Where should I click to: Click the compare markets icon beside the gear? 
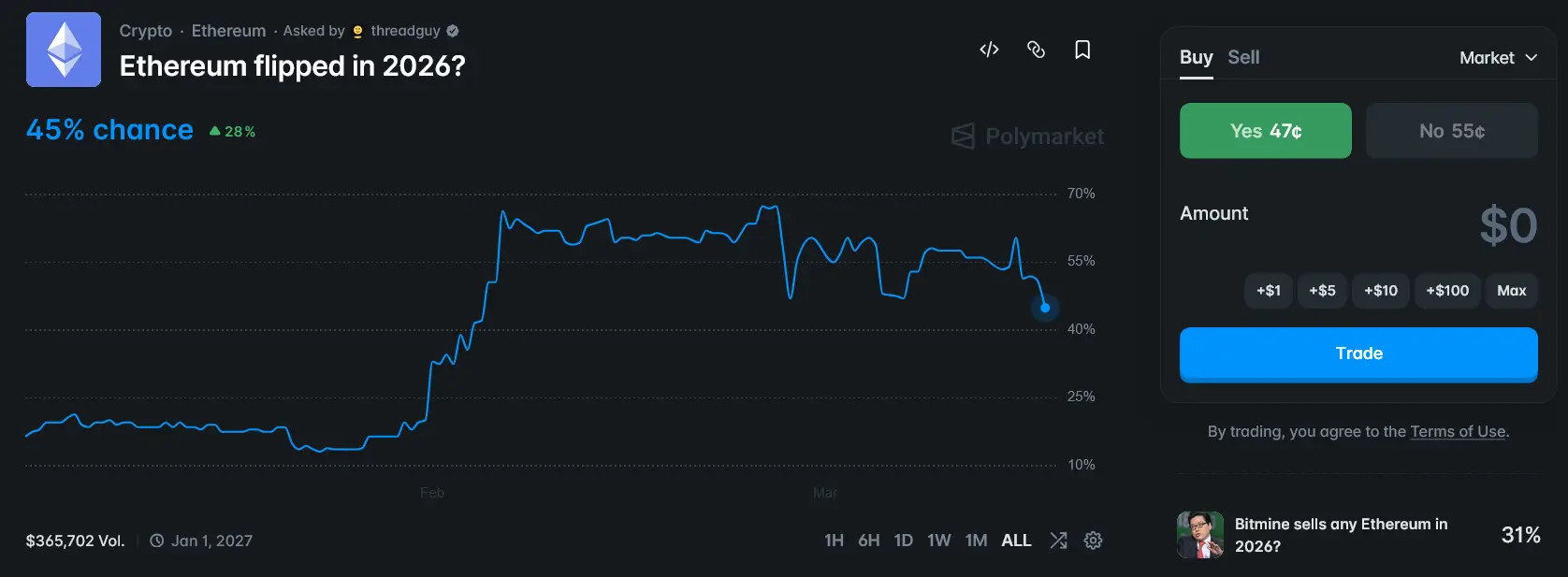coord(1058,540)
